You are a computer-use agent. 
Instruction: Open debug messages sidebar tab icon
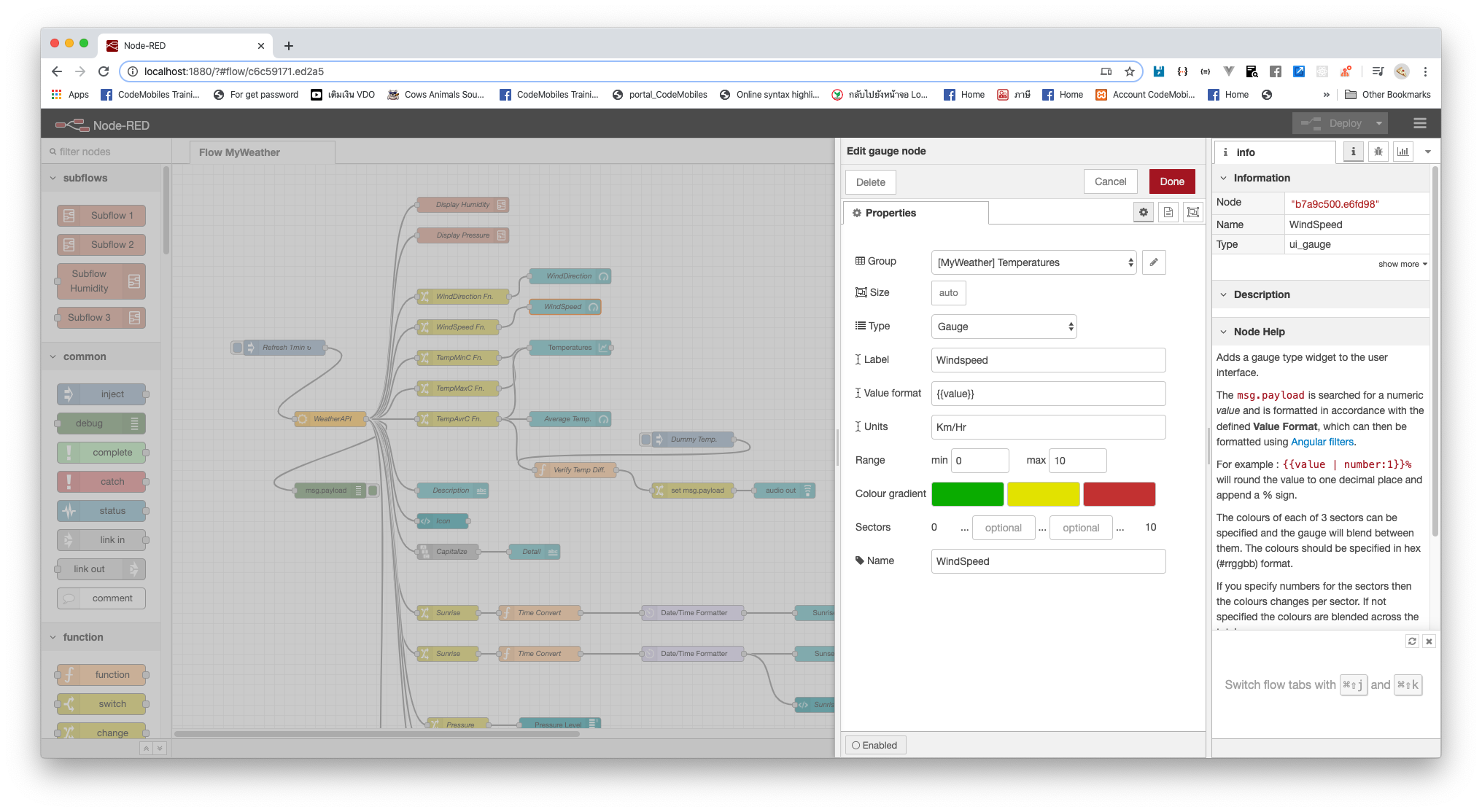pos(1378,152)
